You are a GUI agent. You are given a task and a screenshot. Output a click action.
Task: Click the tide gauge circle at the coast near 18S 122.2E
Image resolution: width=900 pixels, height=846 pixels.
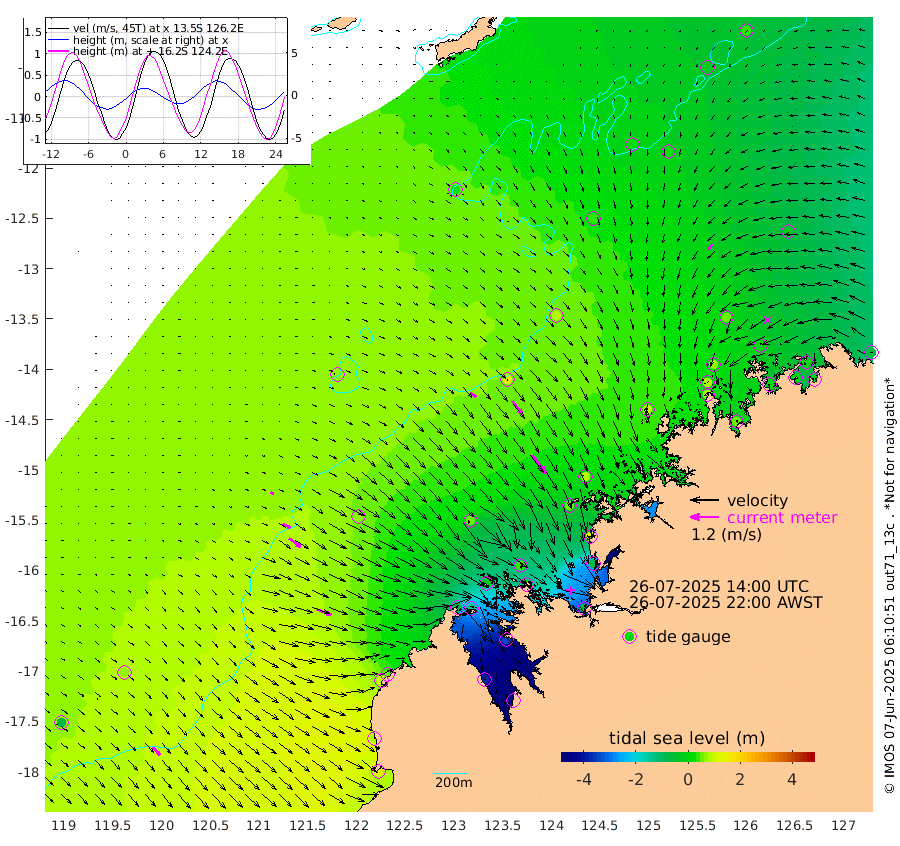pyautogui.click(x=378, y=771)
